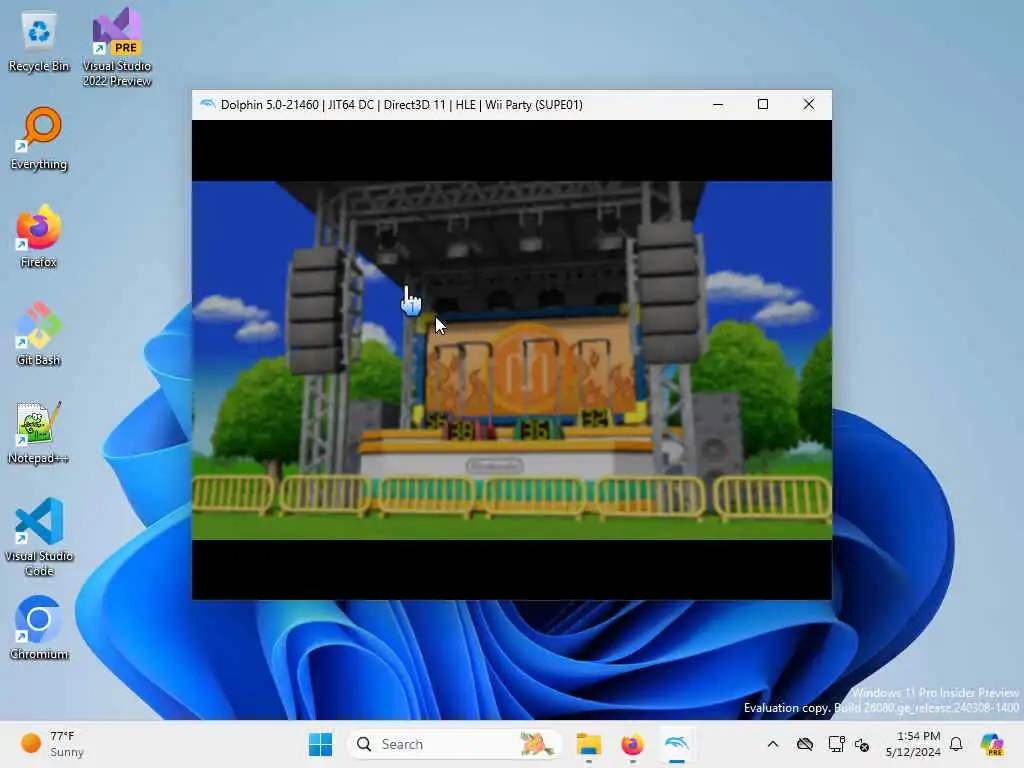Click the Dolphin icon in the title bar
Viewport: 1024px width, 768px height.
tap(207, 104)
